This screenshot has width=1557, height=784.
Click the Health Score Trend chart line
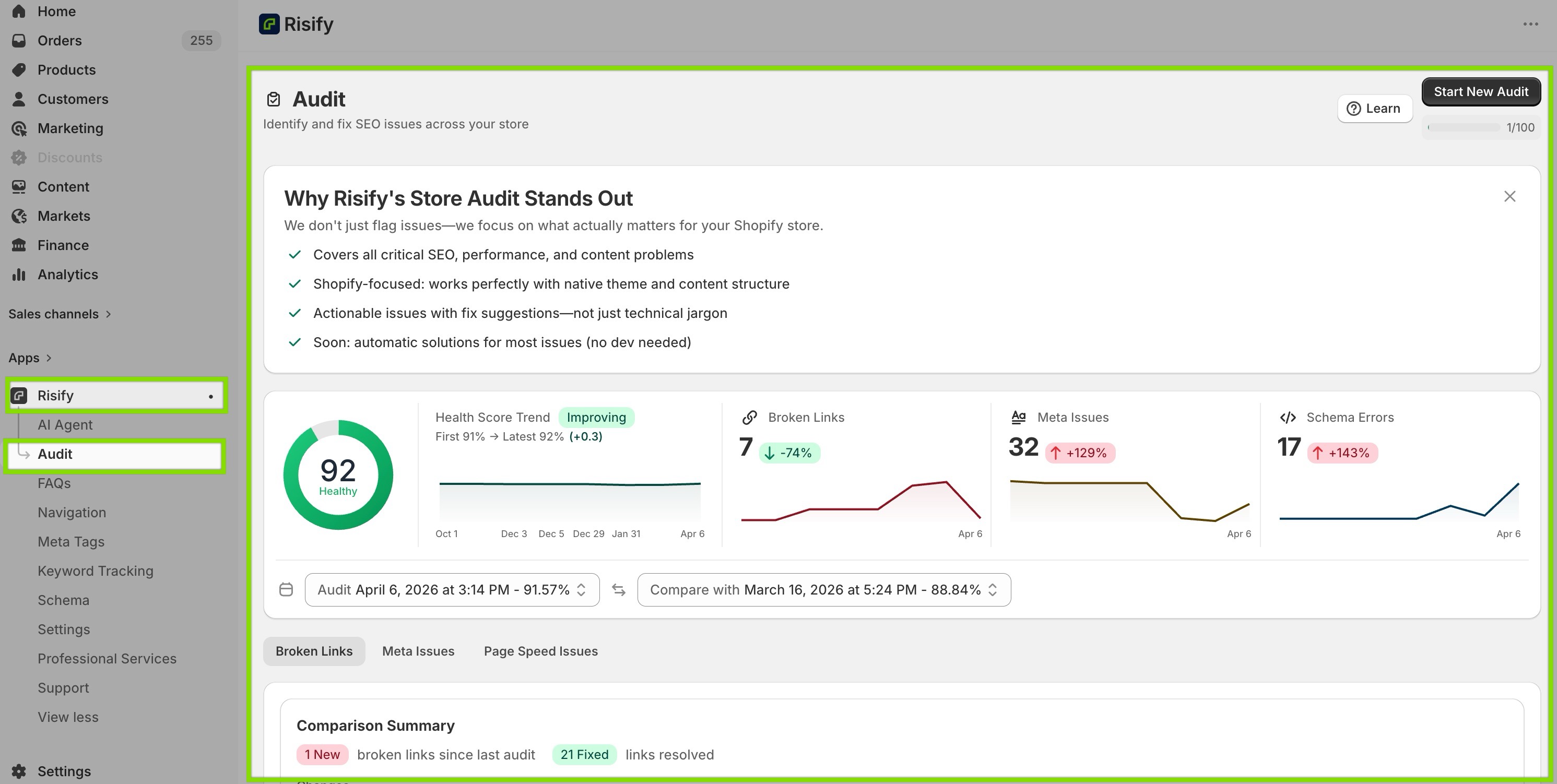click(569, 484)
